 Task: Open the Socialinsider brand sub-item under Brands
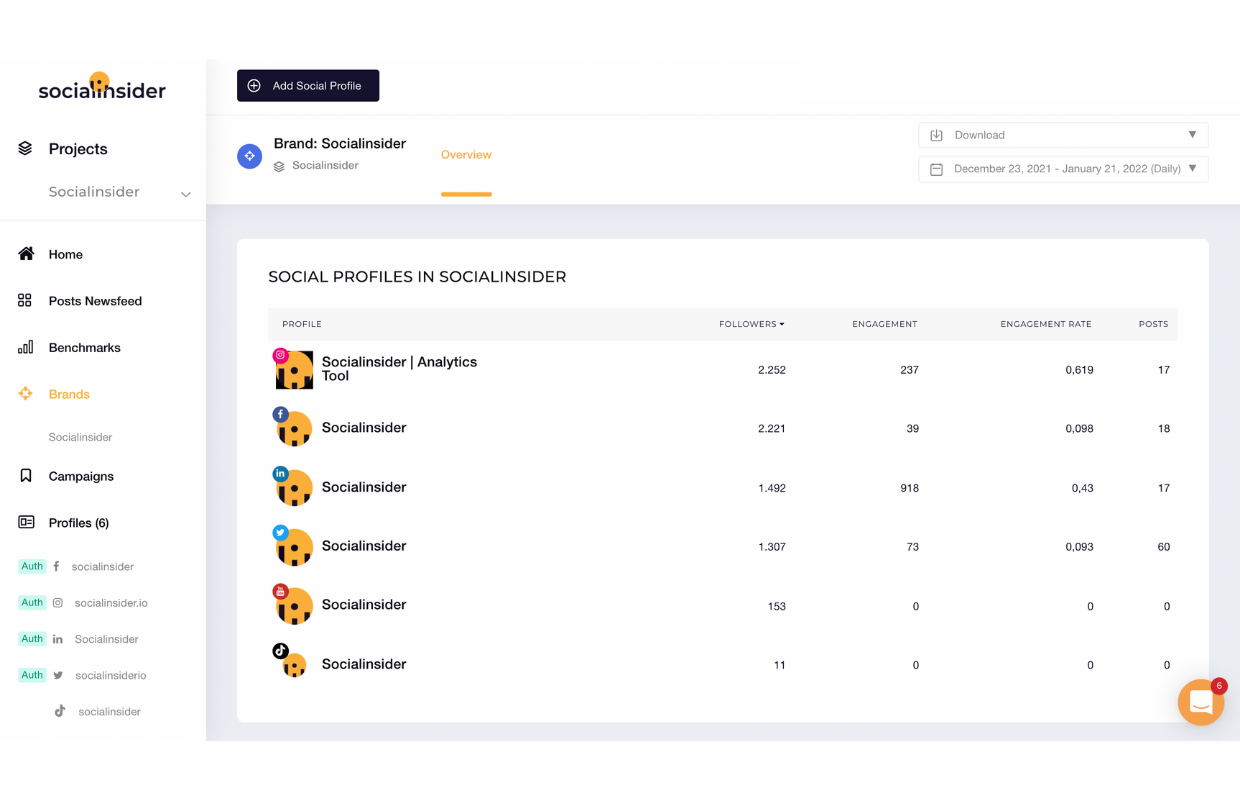[x=80, y=437]
